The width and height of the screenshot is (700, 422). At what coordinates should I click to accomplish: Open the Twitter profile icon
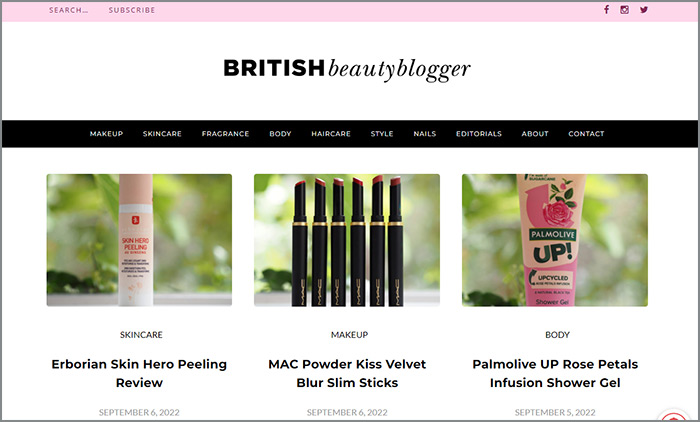[644, 9]
